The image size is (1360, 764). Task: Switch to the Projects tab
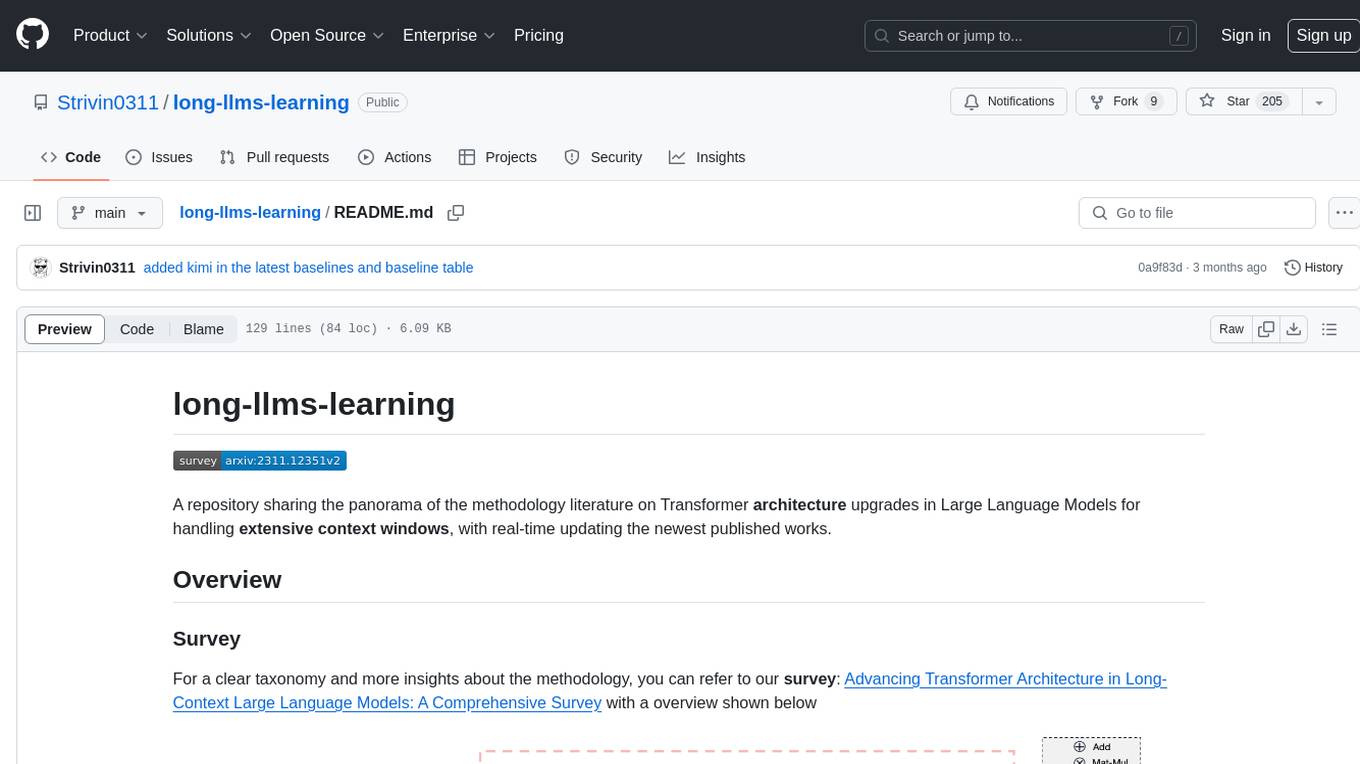[497, 157]
